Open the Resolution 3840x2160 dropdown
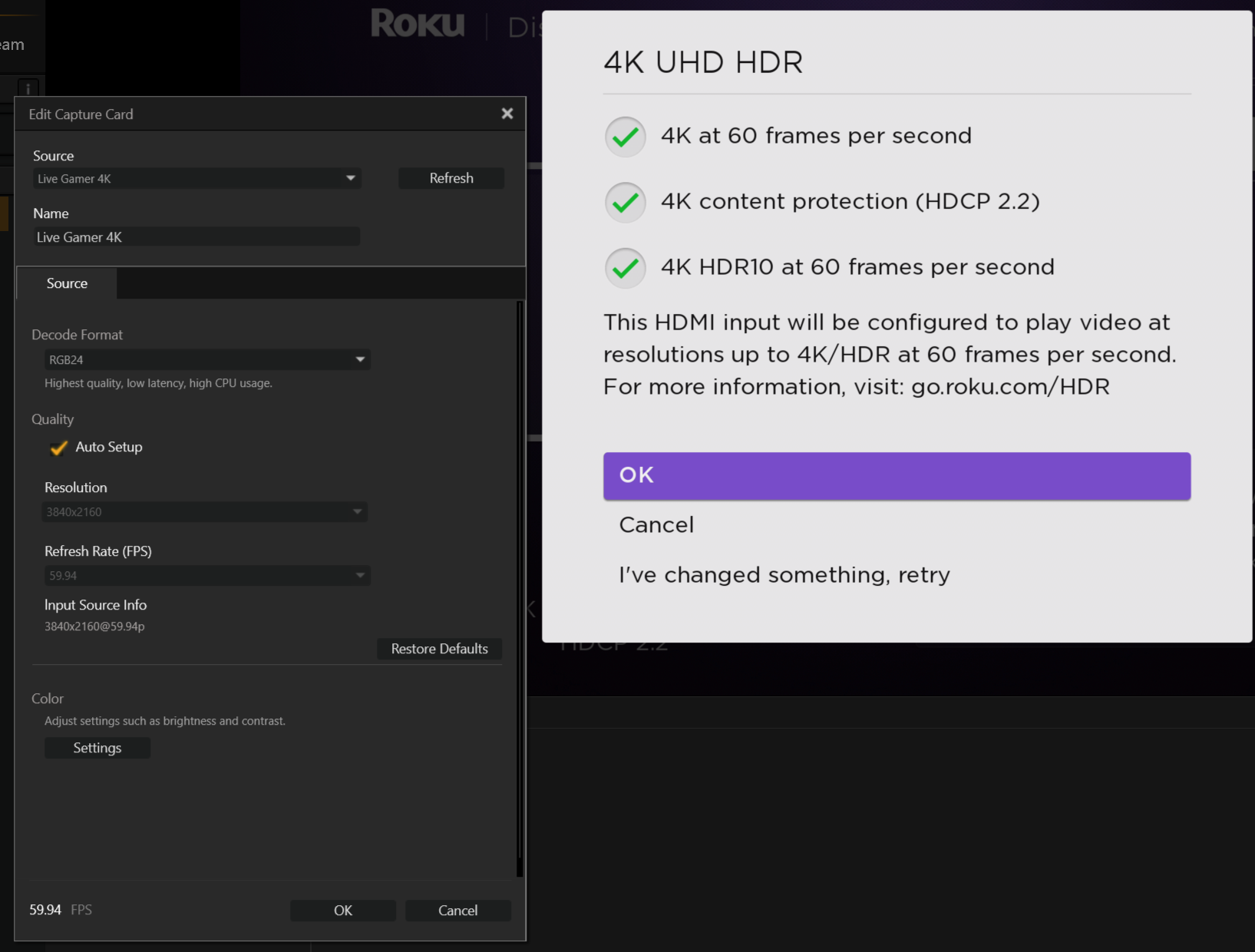Viewport: 1255px width, 952px height. [204, 512]
